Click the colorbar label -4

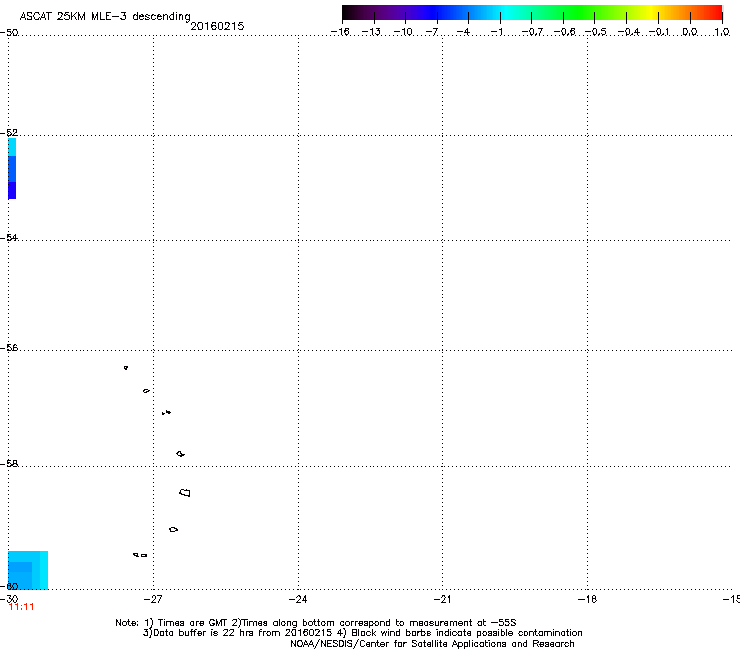463,32
